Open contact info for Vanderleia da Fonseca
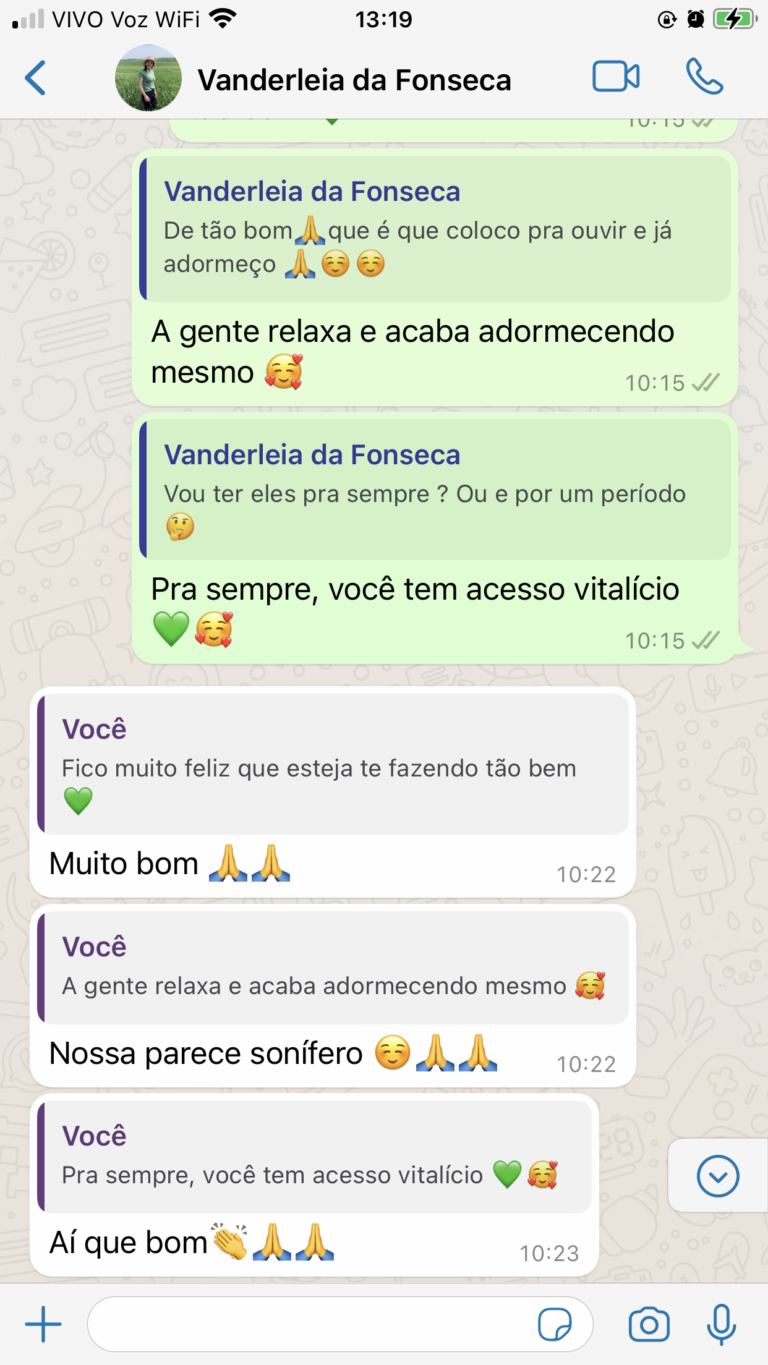 (x=354, y=80)
